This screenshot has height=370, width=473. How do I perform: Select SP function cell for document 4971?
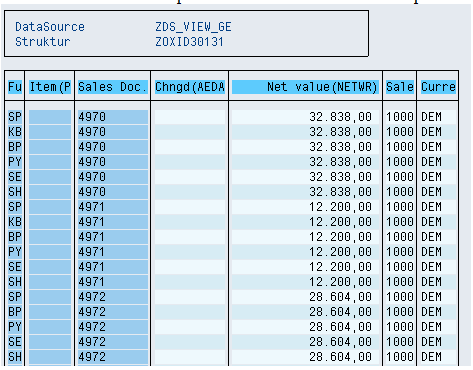15,207
